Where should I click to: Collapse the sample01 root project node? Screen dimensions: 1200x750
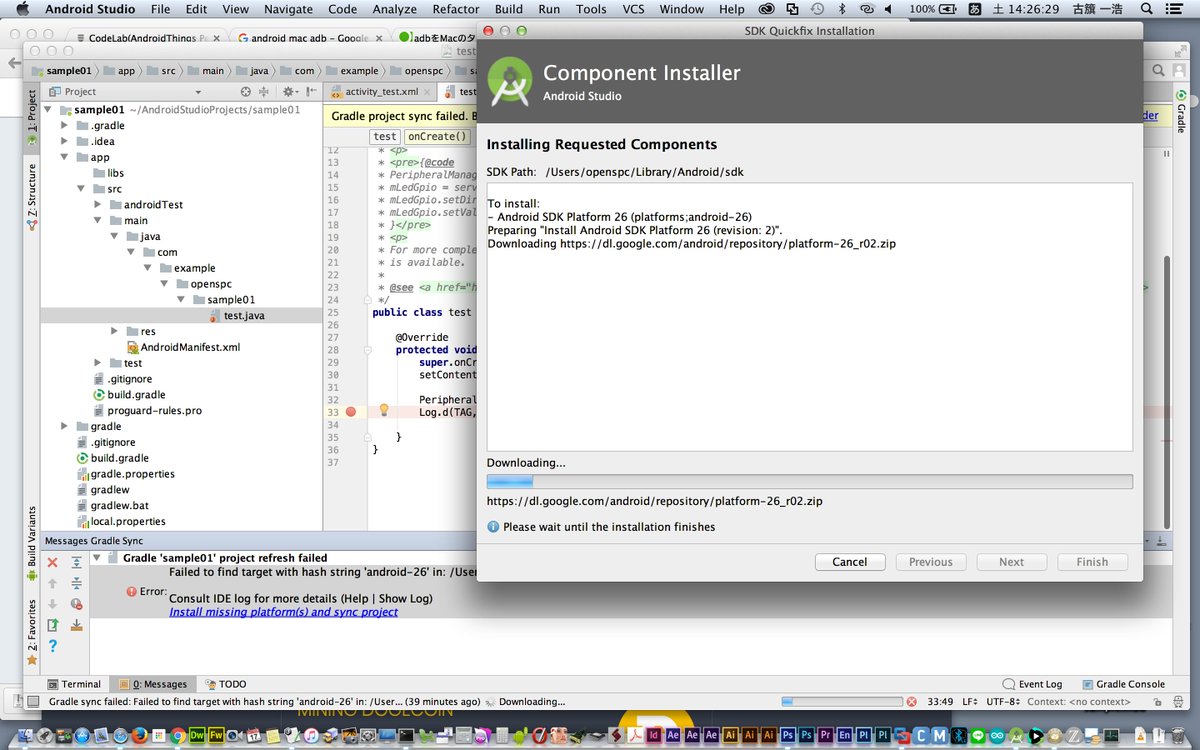(x=49, y=110)
